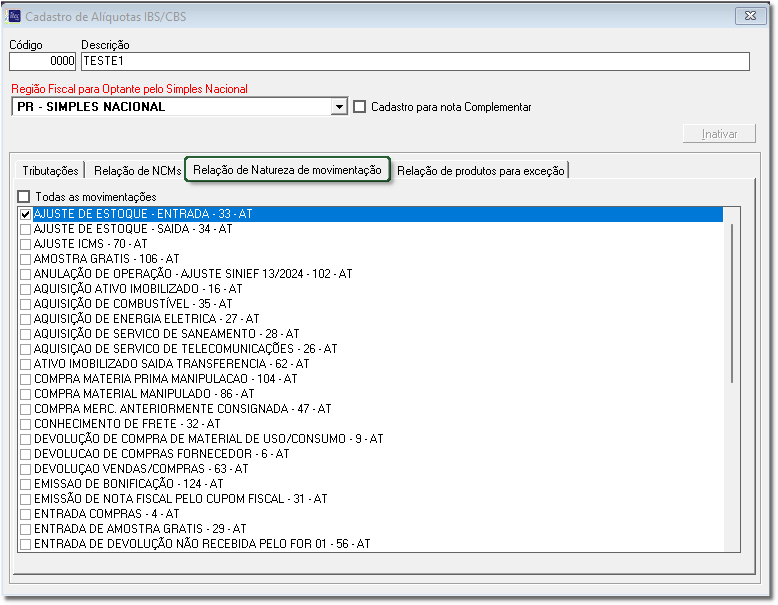778x605 pixels.
Task: Tick AQUISIÇAO DE SERVICO DE TELECOMUNICAÇÕES checkbox
Action: pyautogui.click(x=25, y=349)
